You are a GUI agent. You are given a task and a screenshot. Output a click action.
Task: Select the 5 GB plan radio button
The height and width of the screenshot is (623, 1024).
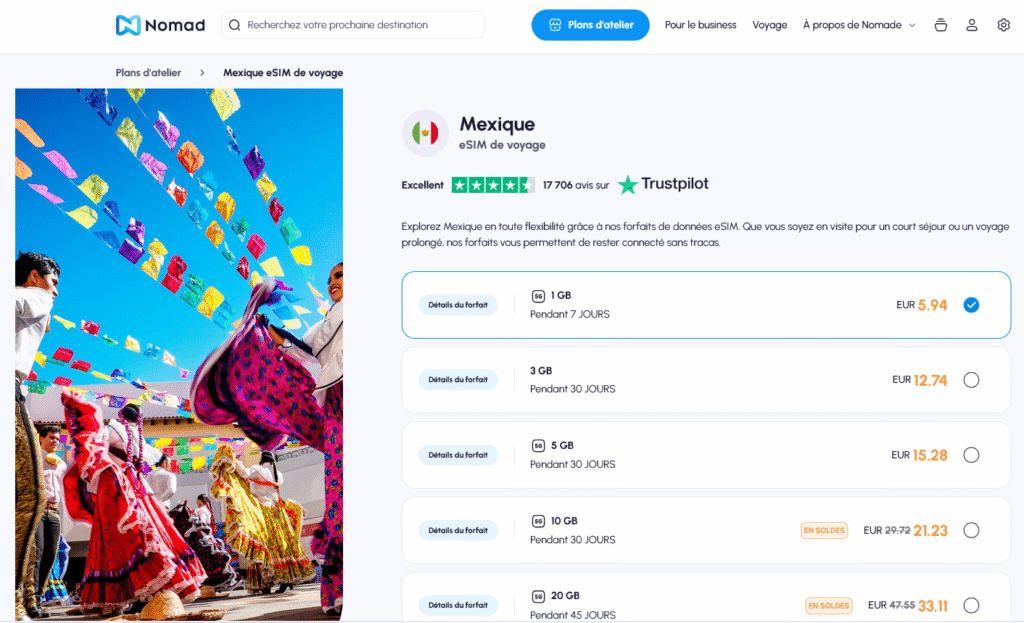click(971, 455)
